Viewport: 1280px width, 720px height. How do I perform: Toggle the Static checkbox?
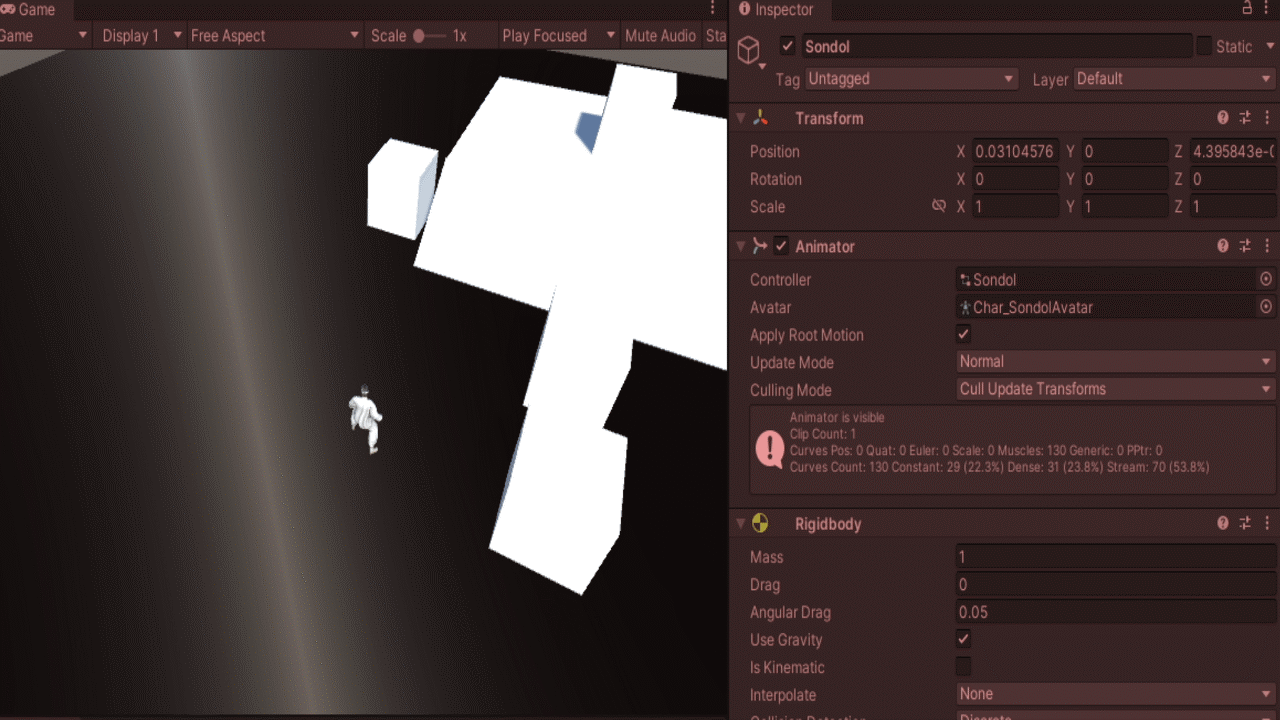point(1204,46)
